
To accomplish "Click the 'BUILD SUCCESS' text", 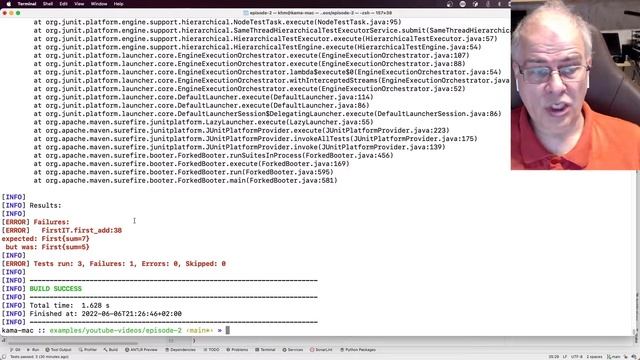I will [x=56, y=289].
